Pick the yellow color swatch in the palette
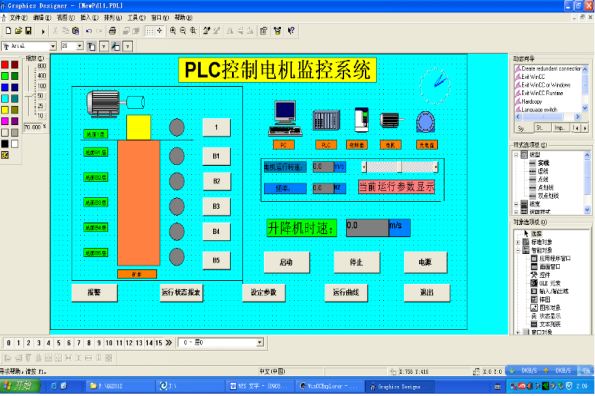This screenshot has height=396, width=595. click(5, 110)
